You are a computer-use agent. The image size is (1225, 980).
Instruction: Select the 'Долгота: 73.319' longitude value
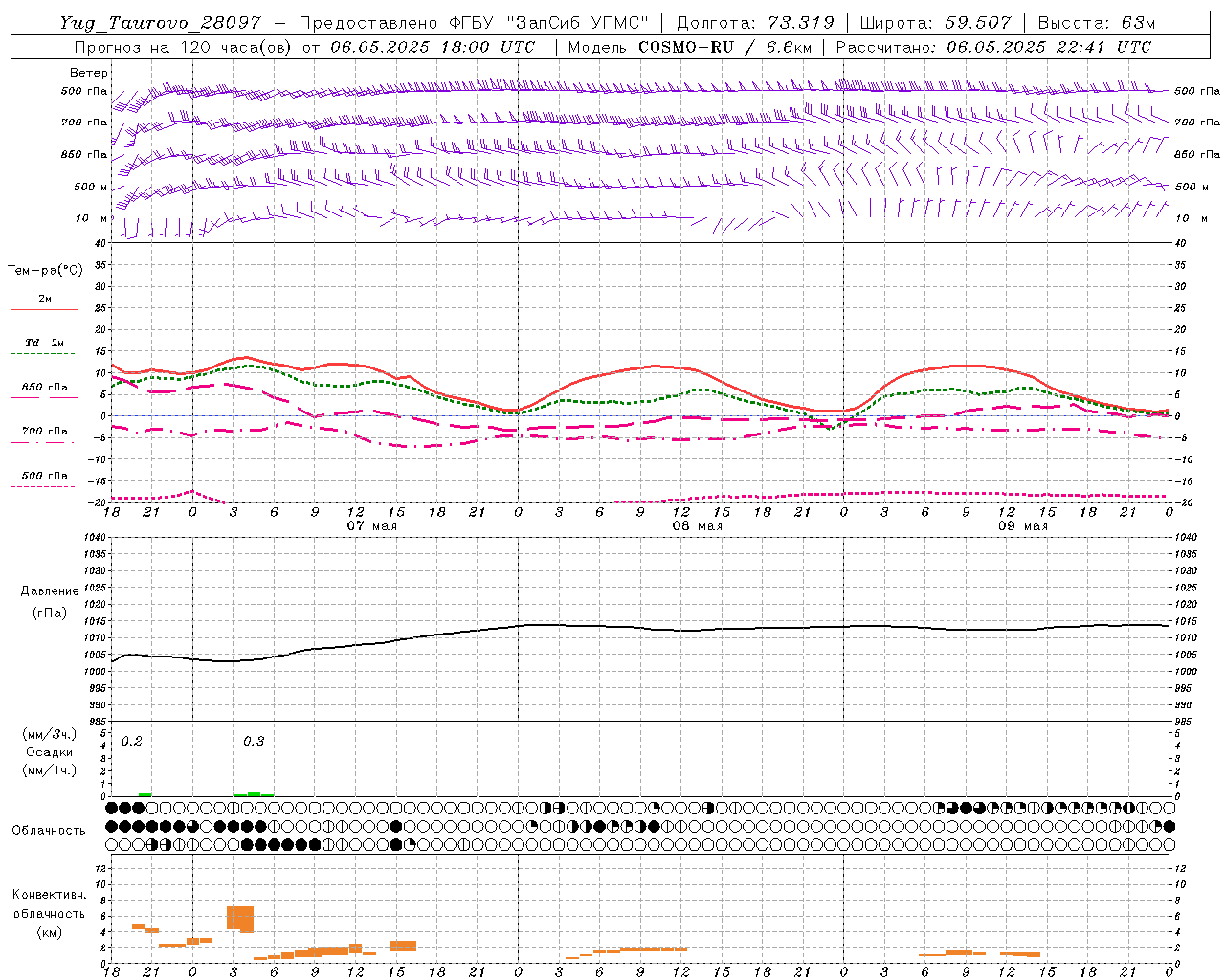point(755,23)
